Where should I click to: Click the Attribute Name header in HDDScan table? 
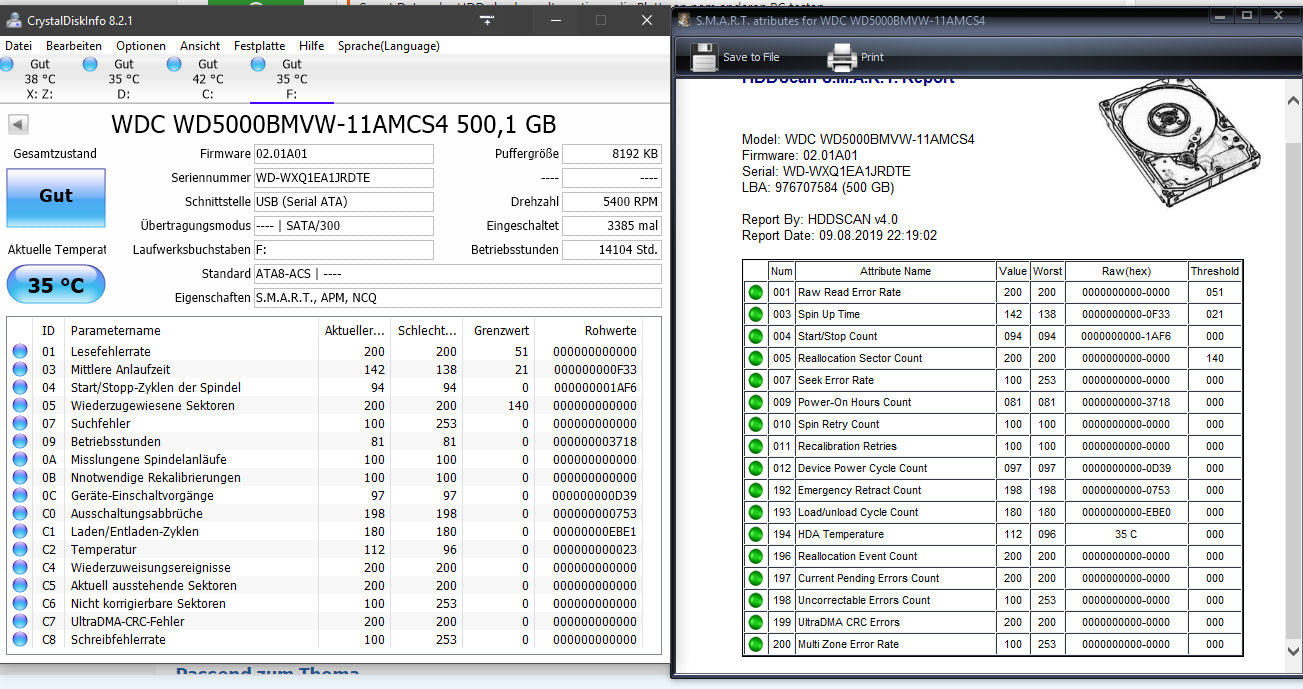point(895,271)
